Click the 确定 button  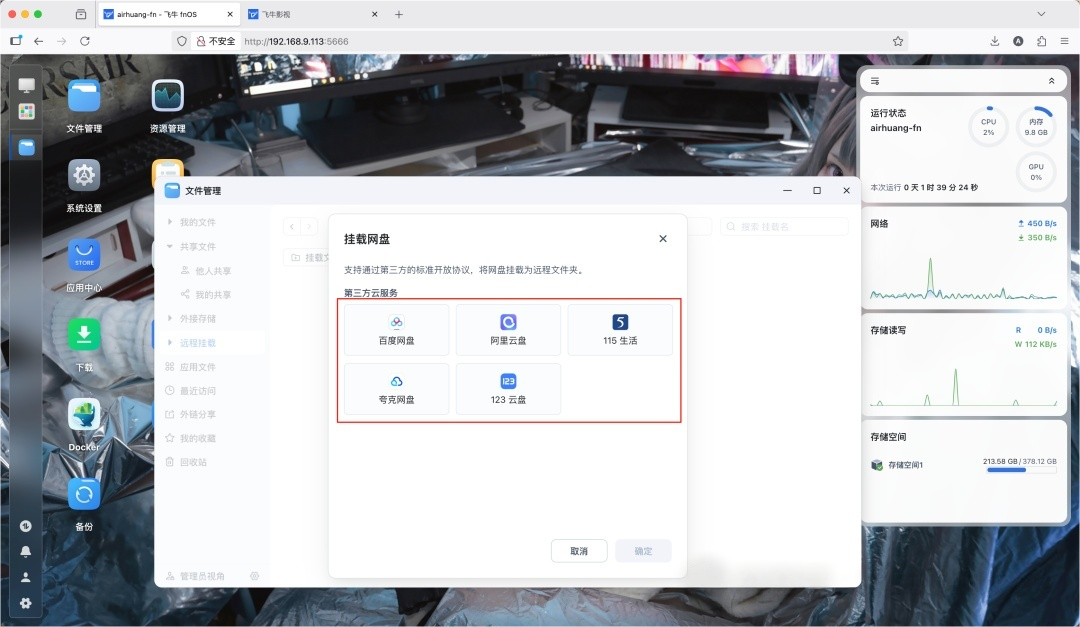643,551
